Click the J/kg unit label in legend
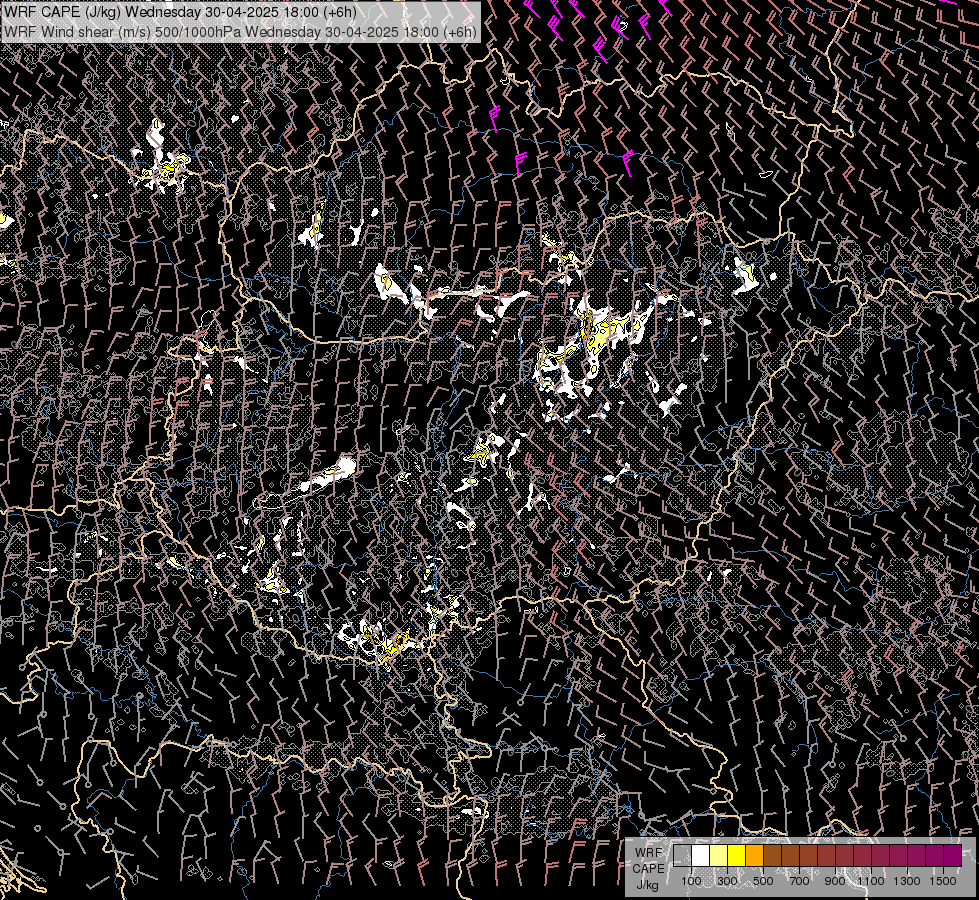Image resolution: width=979 pixels, height=900 pixels. tap(648, 886)
